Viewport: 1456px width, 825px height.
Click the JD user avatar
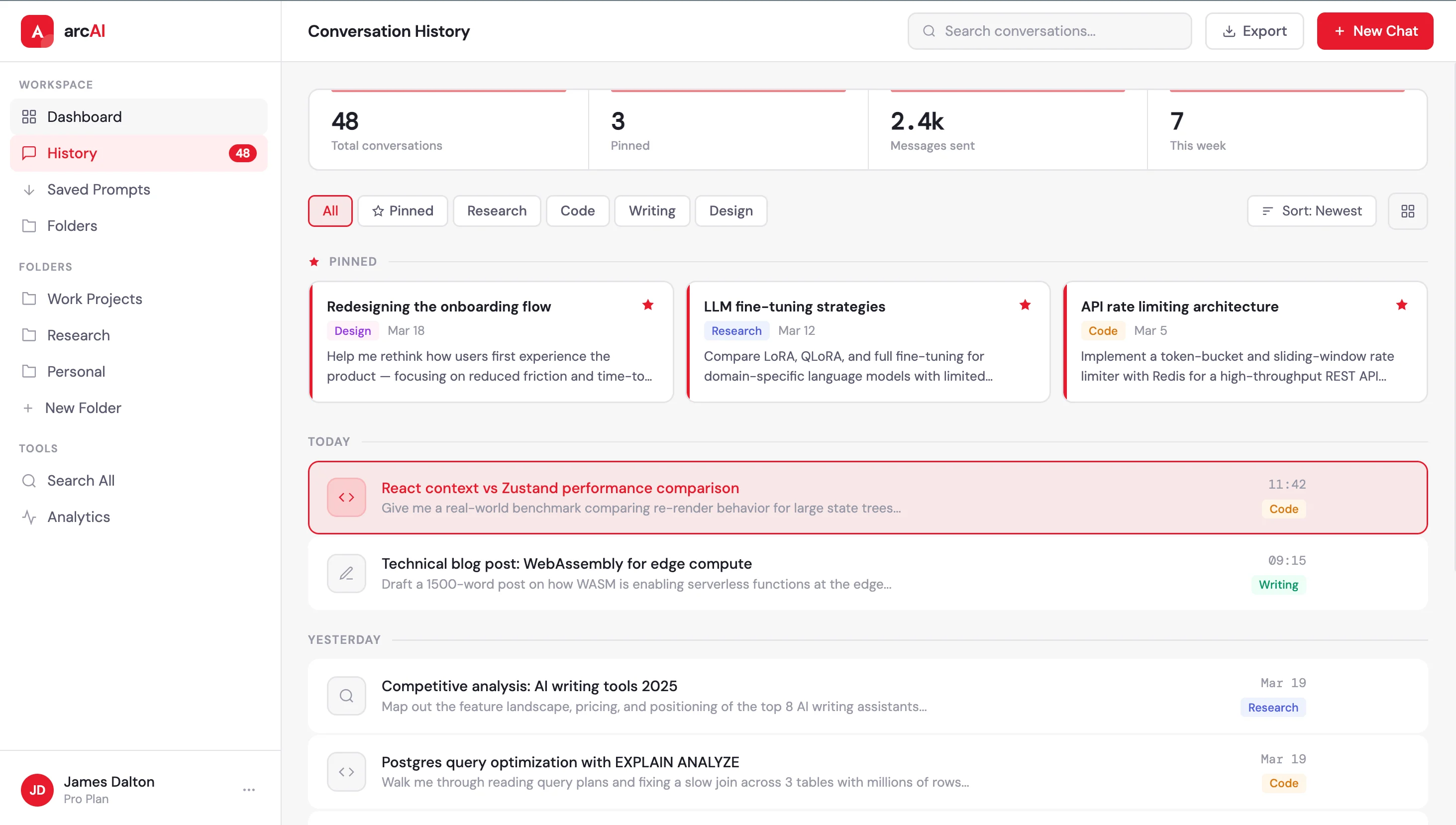[37, 789]
